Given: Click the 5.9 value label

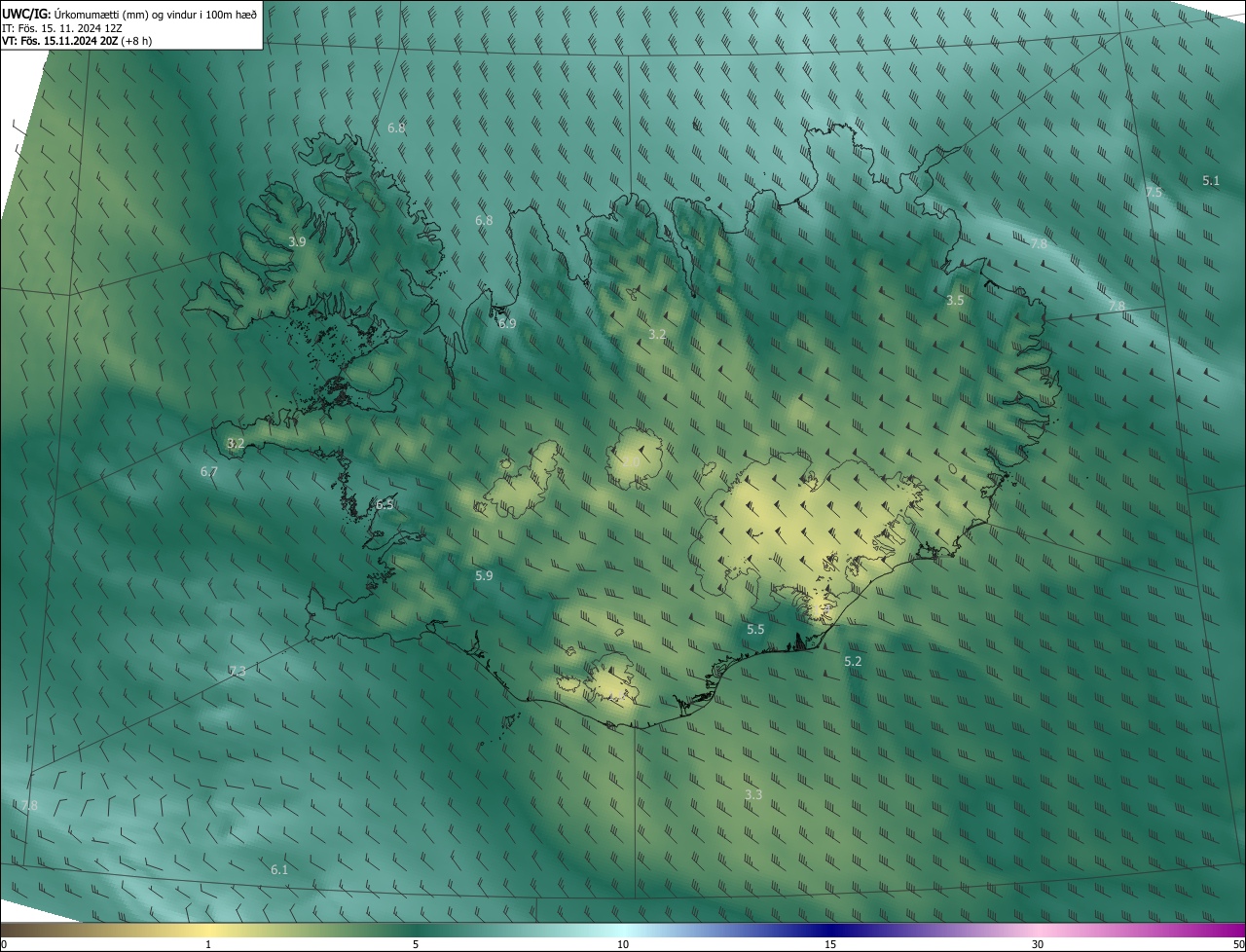Looking at the screenshot, I should point(484,576).
